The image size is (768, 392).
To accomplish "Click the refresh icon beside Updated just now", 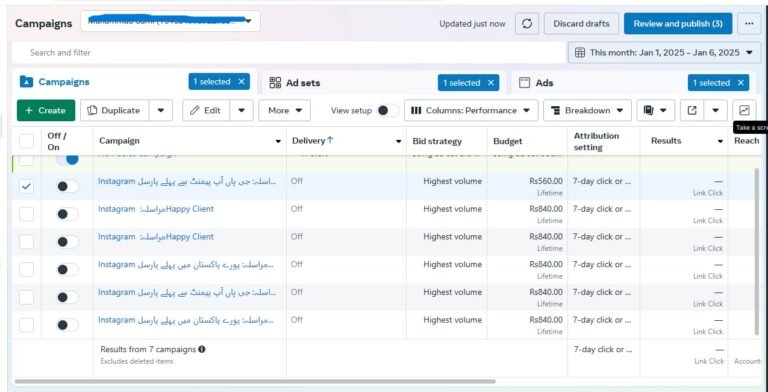I will [x=527, y=24].
